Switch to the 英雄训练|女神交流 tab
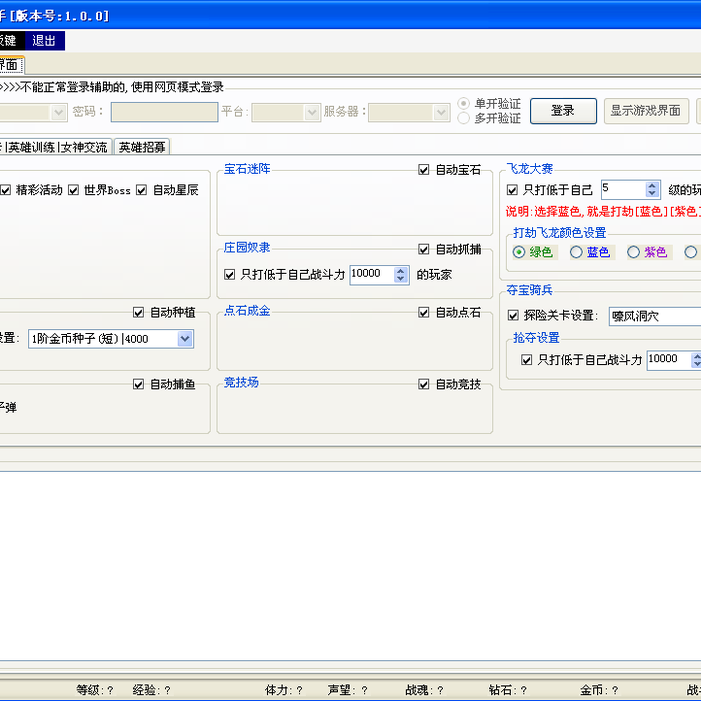This screenshot has height=701, width=701. click(x=56, y=147)
